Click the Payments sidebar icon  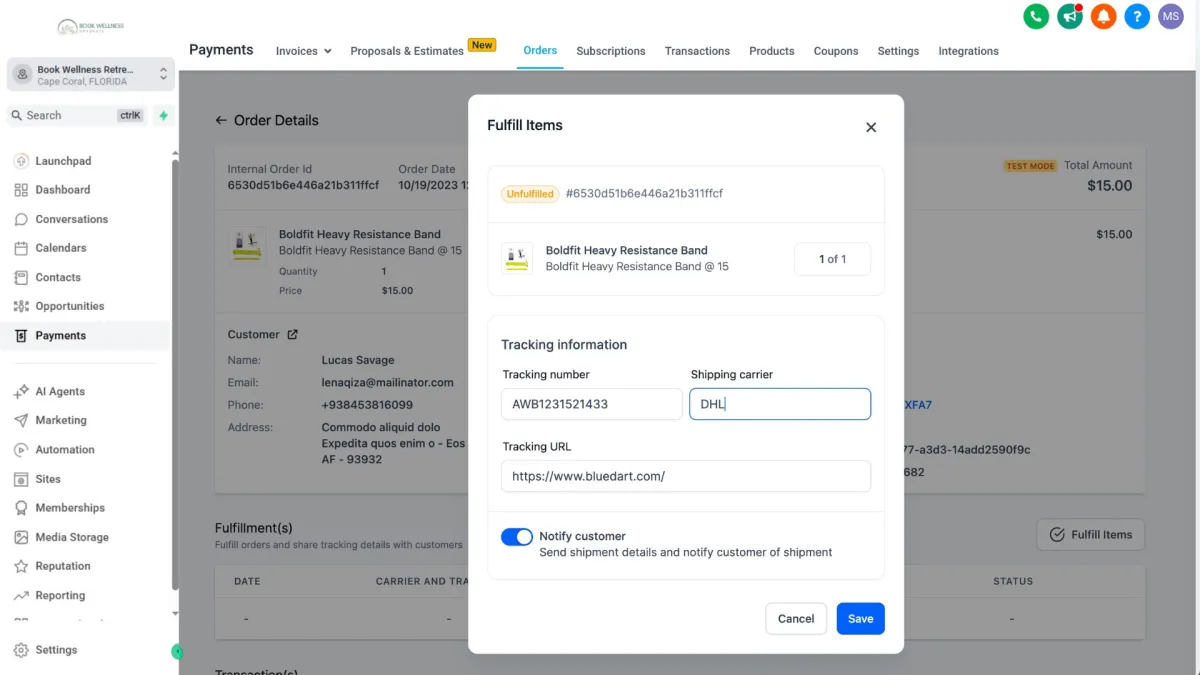pyautogui.click(x=21, y=336)
